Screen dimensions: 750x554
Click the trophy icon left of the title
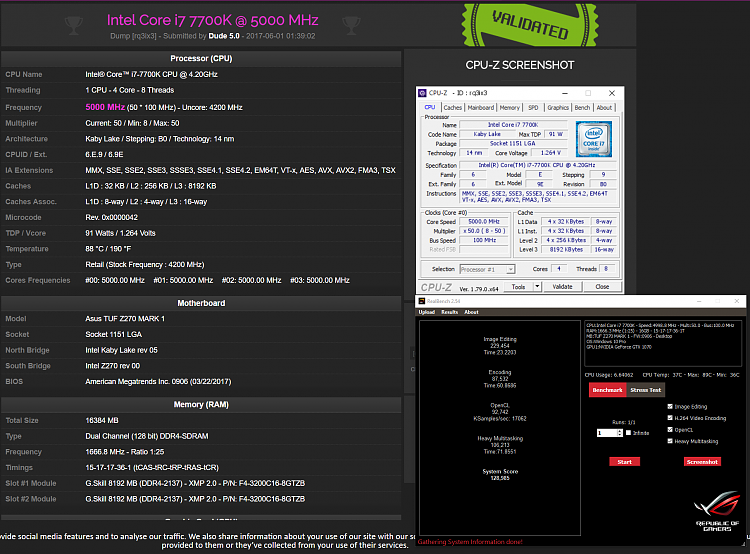coord(74,25)
